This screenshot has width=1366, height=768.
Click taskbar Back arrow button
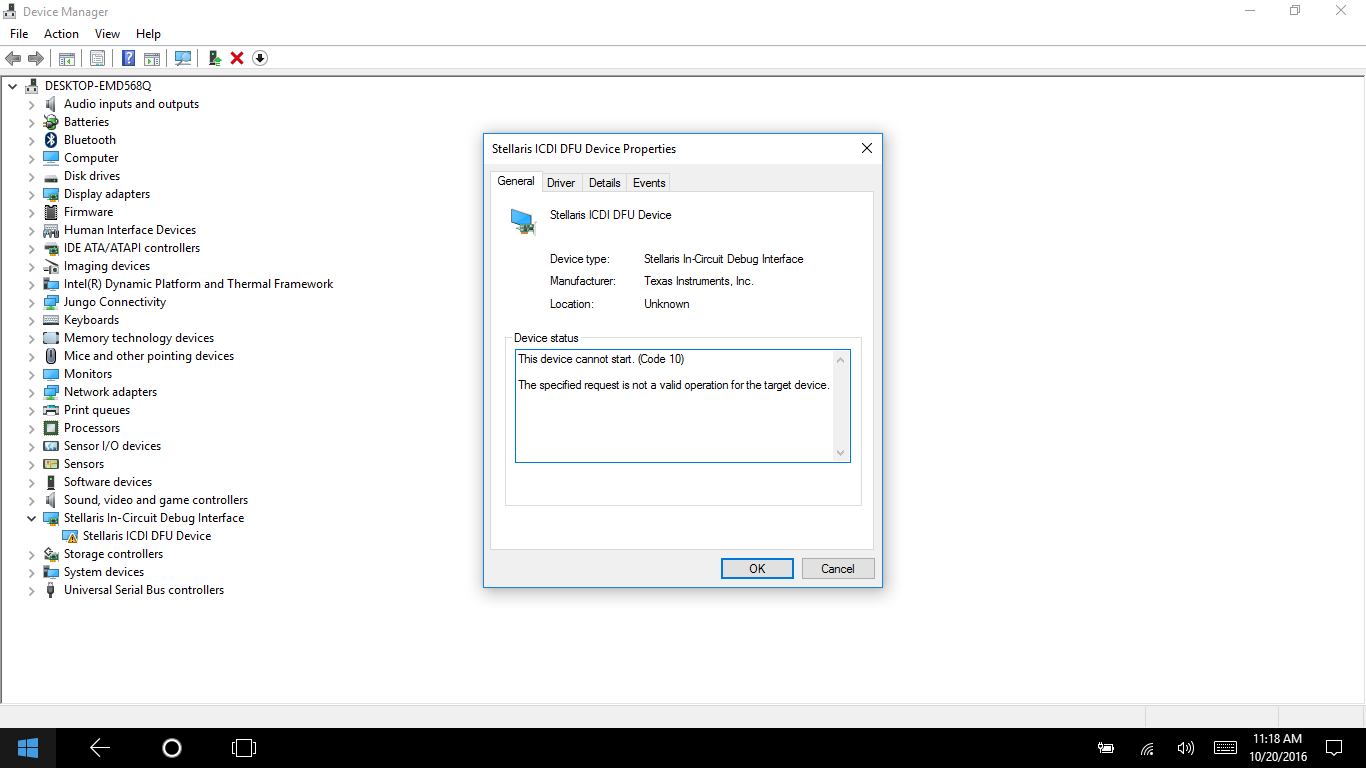99,747
